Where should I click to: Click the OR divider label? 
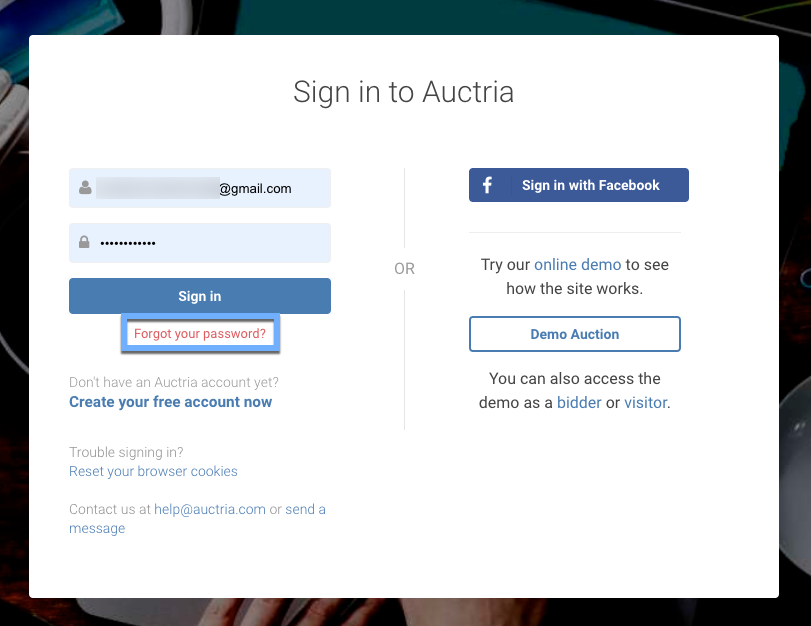pyautogui.click(x=404, y=269)
